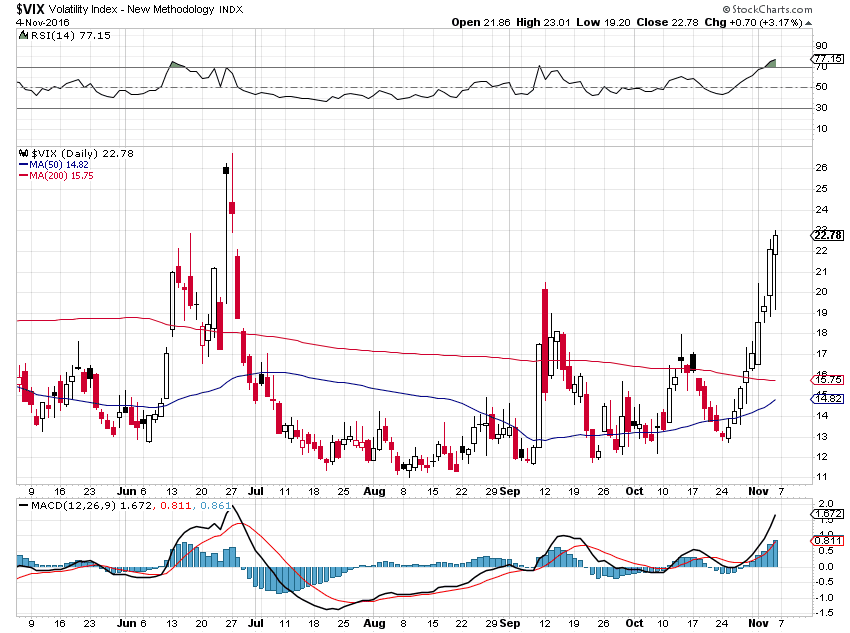Click the 21 label on the price axis
850x633 pixels.
tap(821, 272)
